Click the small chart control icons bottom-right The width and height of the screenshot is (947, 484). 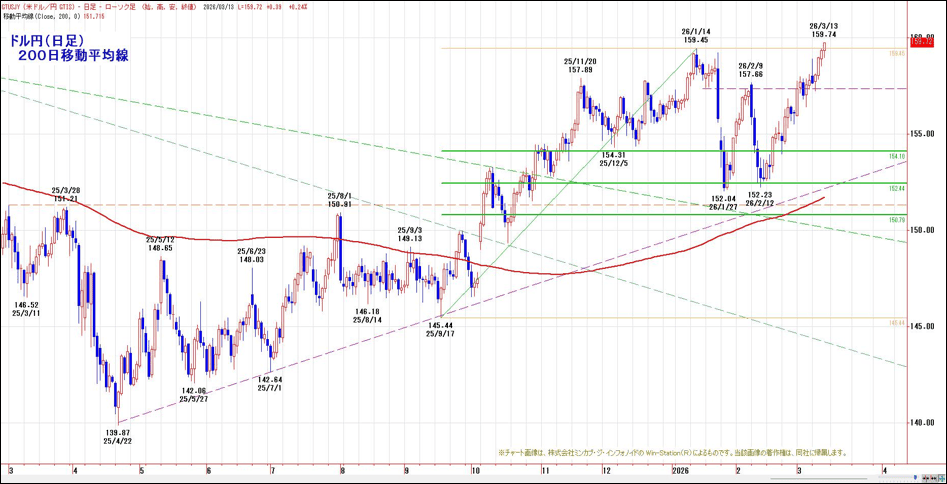(925, 469)
